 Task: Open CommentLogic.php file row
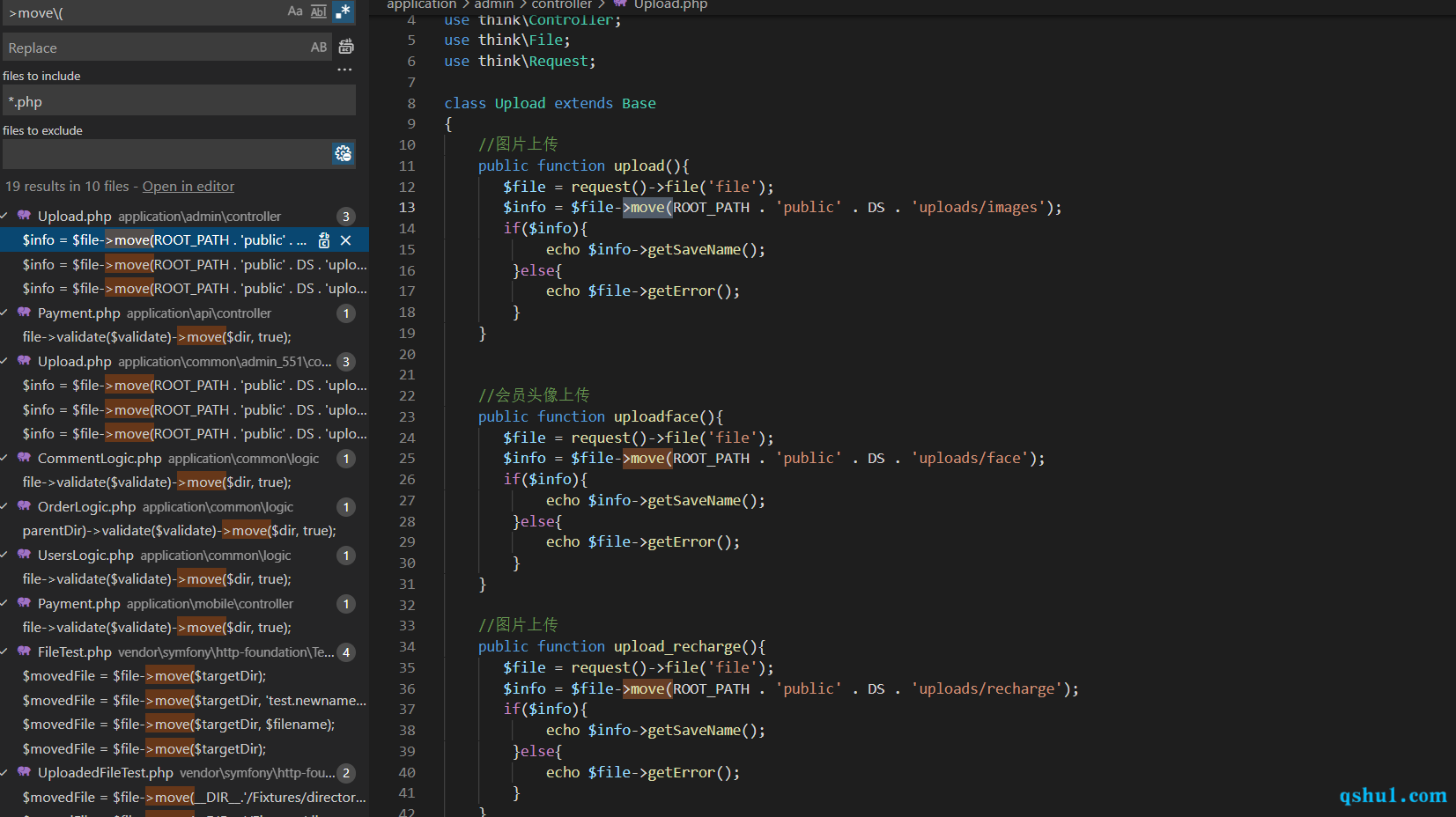[x=184, y=458]
